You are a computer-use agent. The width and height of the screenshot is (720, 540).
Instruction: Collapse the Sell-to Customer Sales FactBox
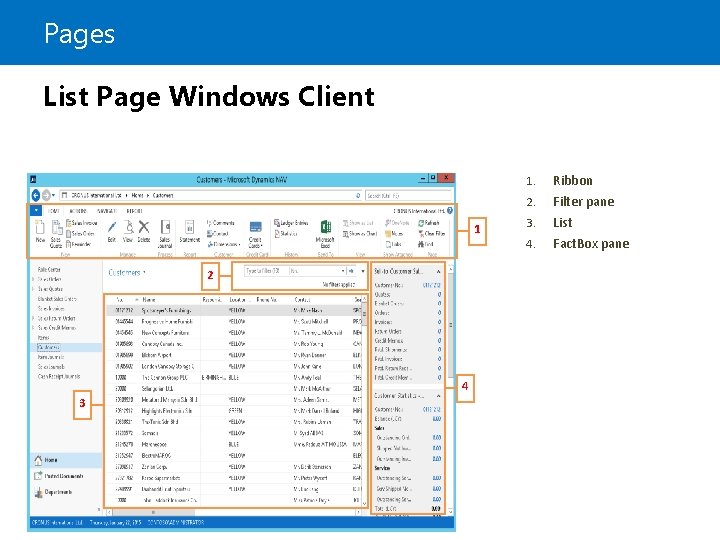tap(439, 271)
